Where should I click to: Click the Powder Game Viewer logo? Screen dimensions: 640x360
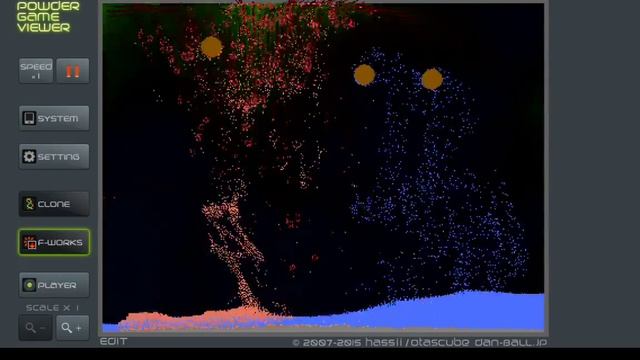pos(48,17)
